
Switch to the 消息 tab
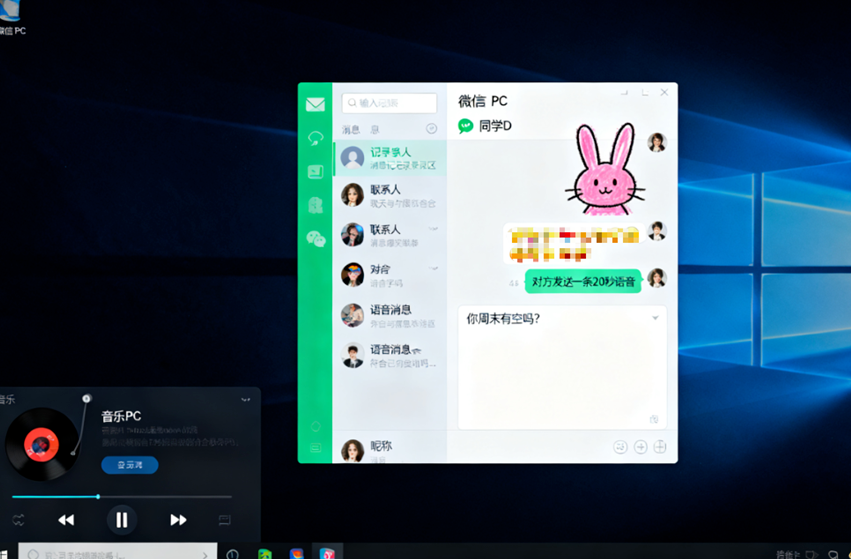[351, 129]
